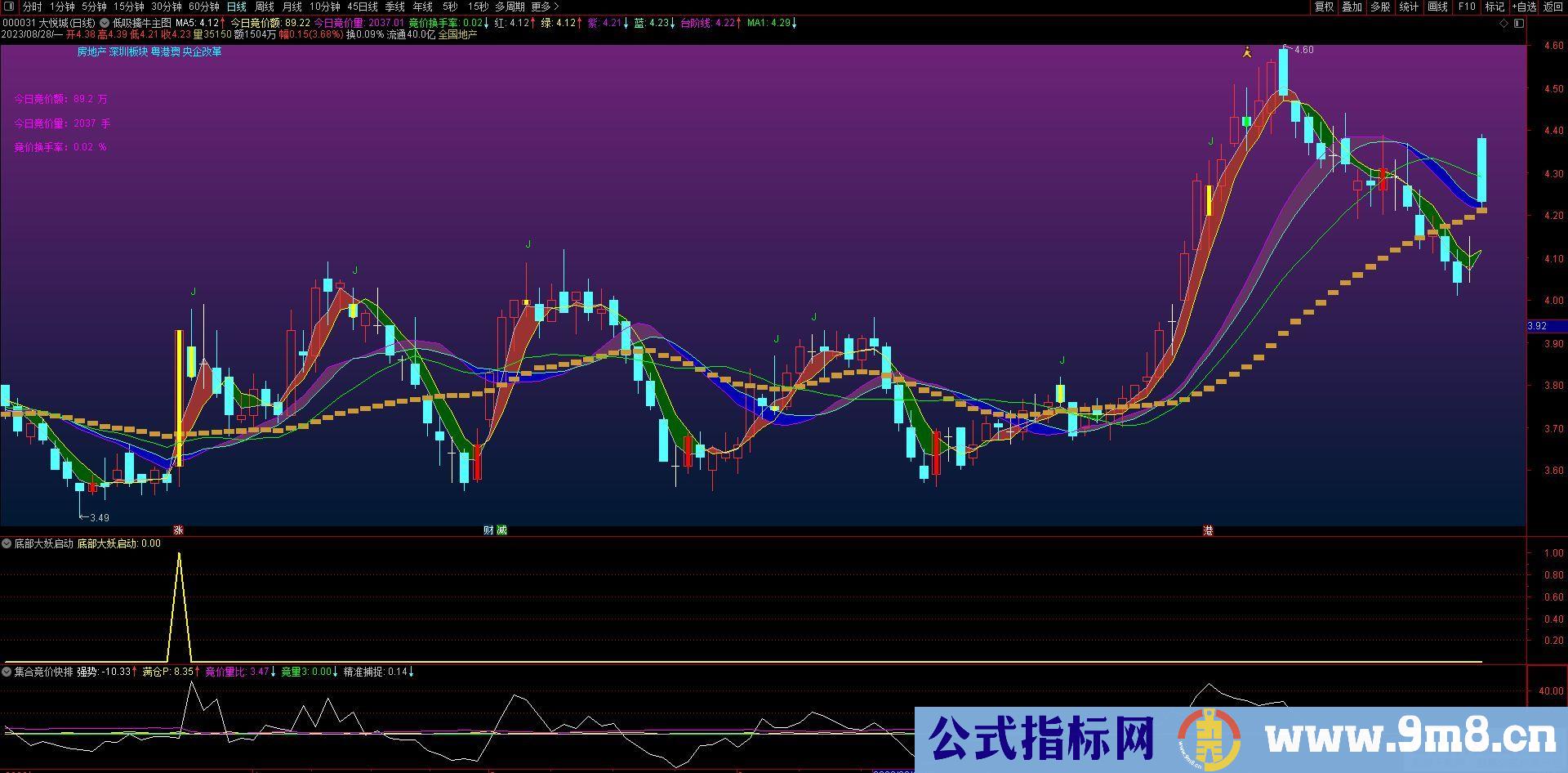Click the 画线 drawing tools button

tap(1437, 7)
